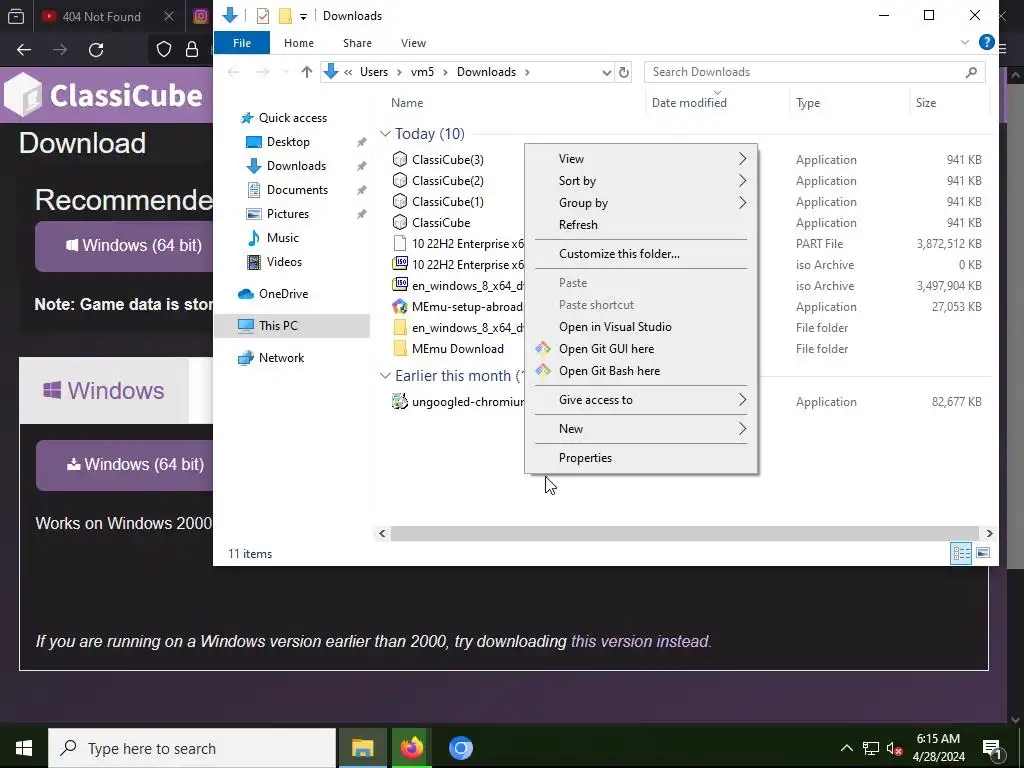
Task: Open the New submenu
Action: pyautogui.click(x=641, y=429)
